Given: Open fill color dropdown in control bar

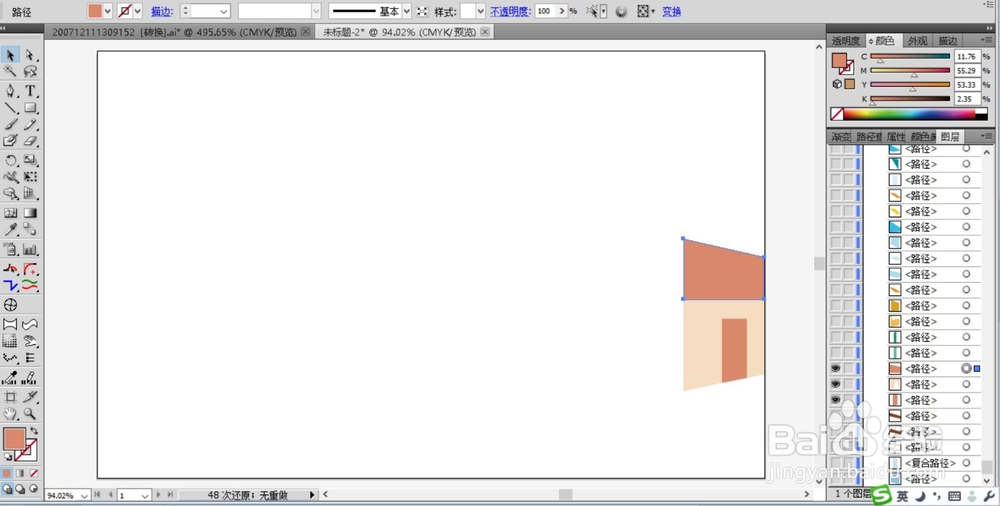Looking at the screenshot, I should tap(107, 11).
